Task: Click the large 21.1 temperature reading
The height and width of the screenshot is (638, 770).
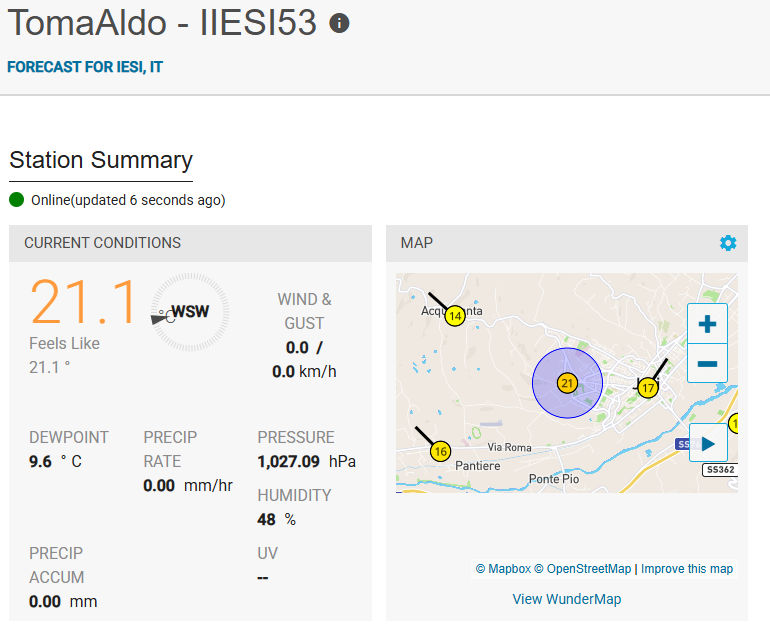Action: 83,302
